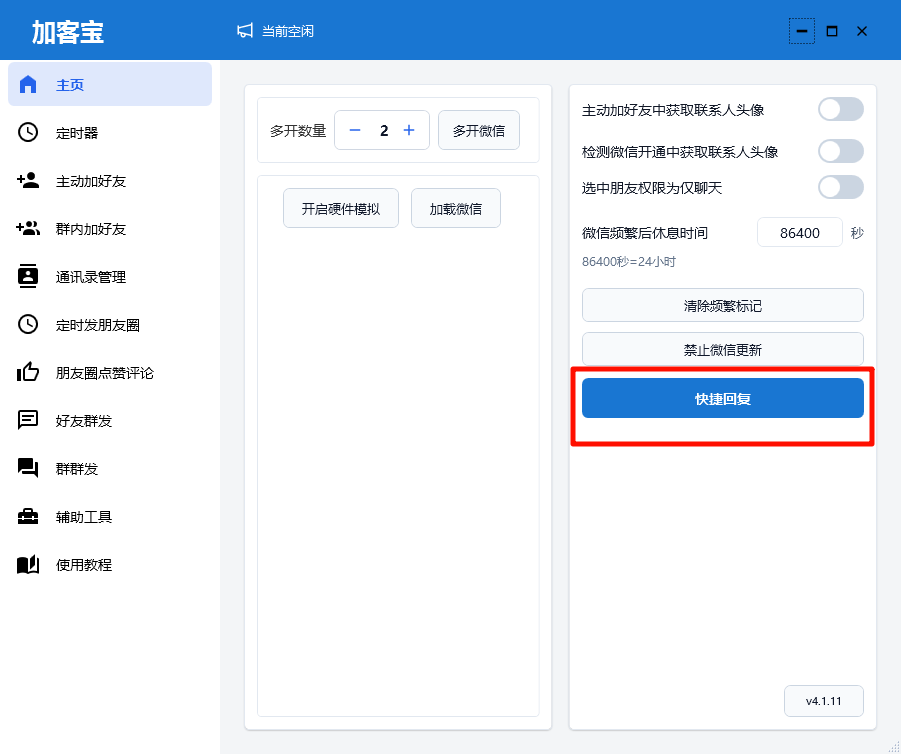Click the 微信频繁后休息时间 seconds input field
The height and width of the screenshot is (754, 901).
(799, 232)
